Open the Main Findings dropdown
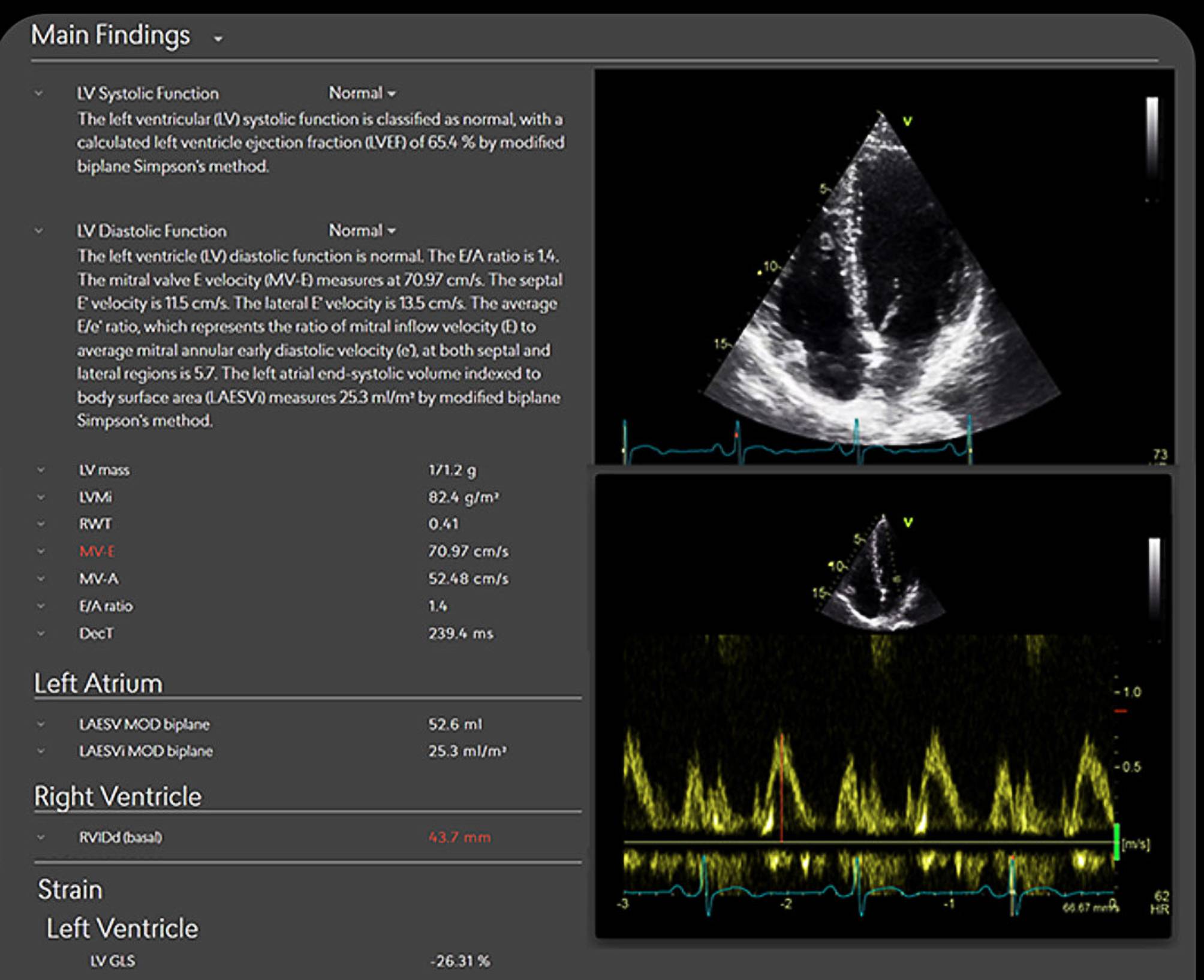The width and height of the screenshot is (1204, 980). (218, 38)
